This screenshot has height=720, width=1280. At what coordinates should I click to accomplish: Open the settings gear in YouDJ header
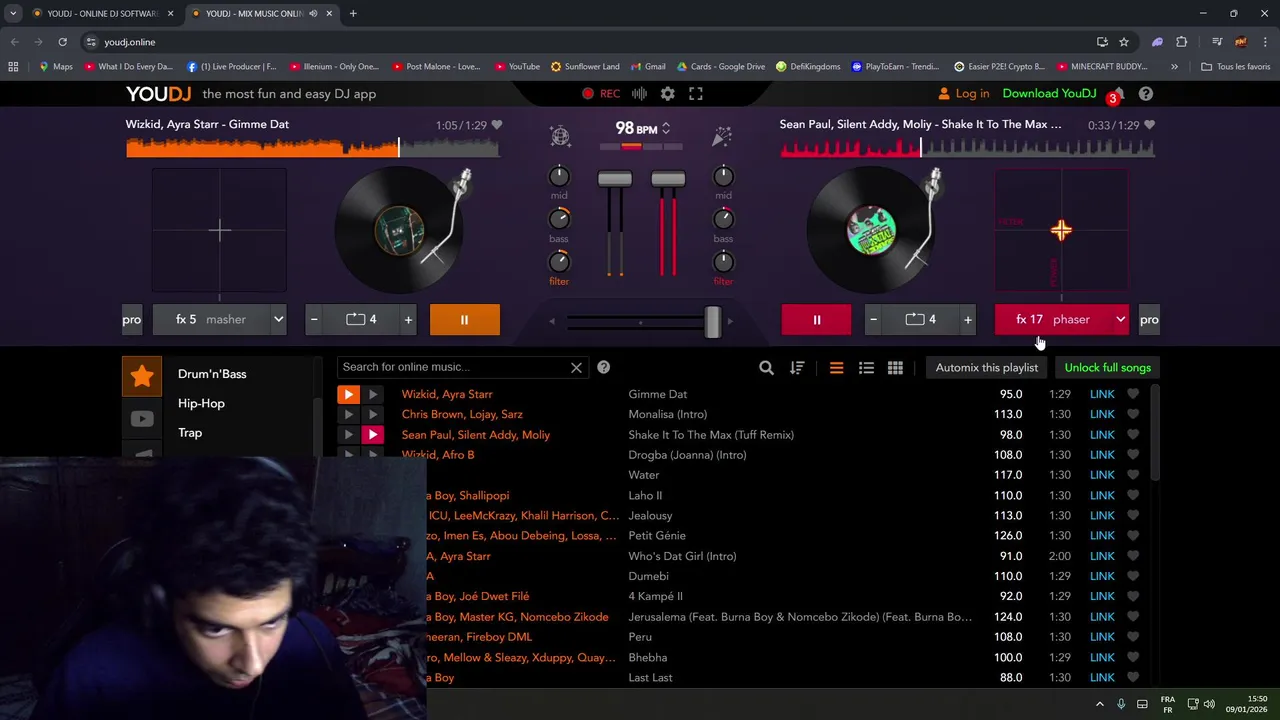(667, 93)
